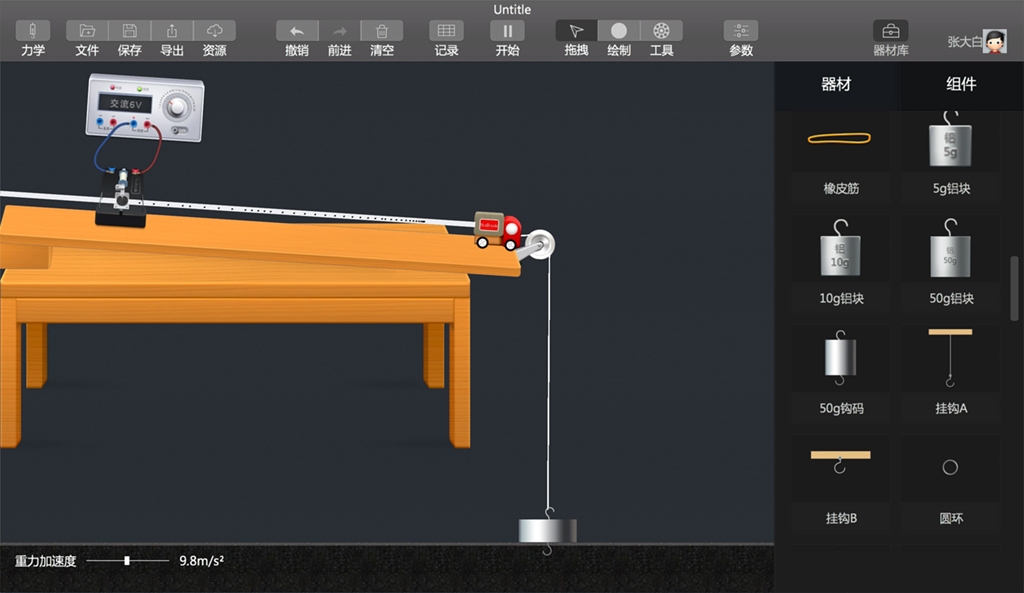Open the 资源 cloud resources icon
1024x593 pixels.
coord(214,31)
